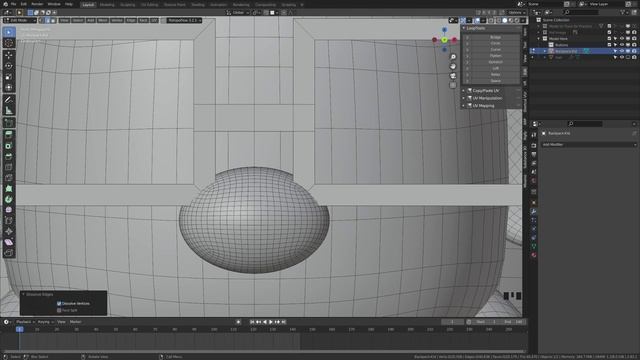Viewport: 640px width, 360px height.
Task: Switch to UV Editing workspace tab
Action: point(149,5)
